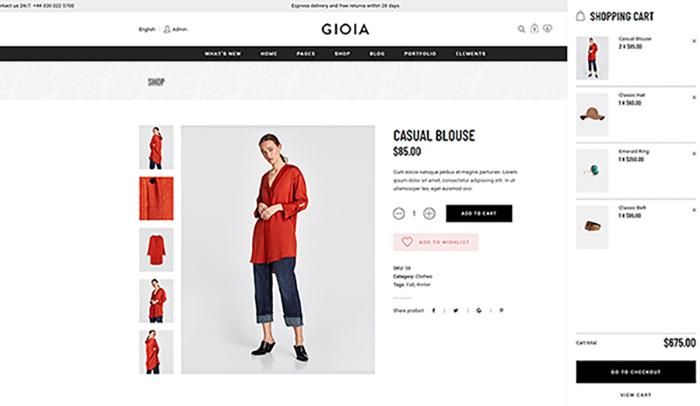Open the search icon in header
This screenshot has height=406, width=700.
click(521, 29)
